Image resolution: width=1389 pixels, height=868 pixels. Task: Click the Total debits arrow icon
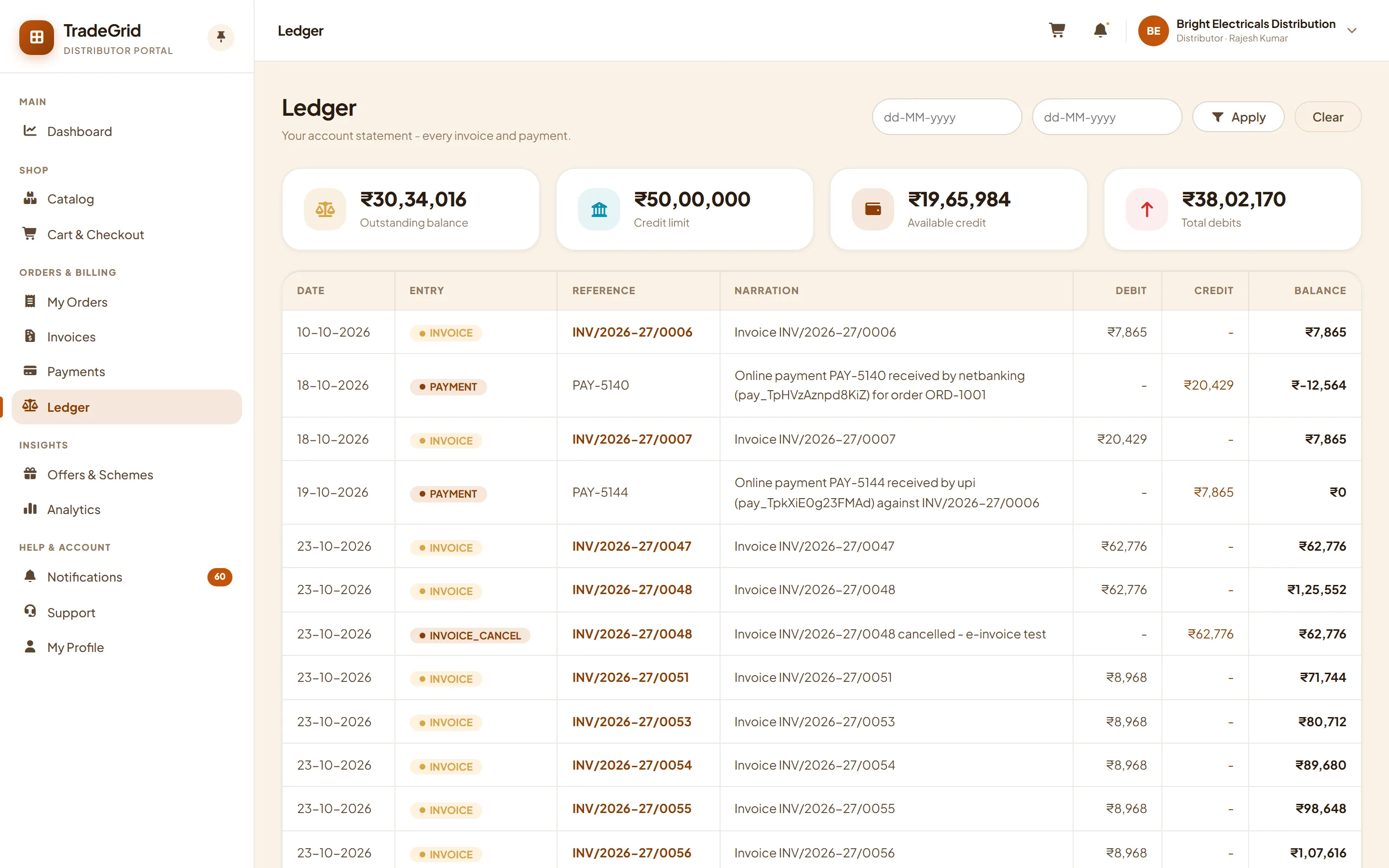pos(1146,210)
